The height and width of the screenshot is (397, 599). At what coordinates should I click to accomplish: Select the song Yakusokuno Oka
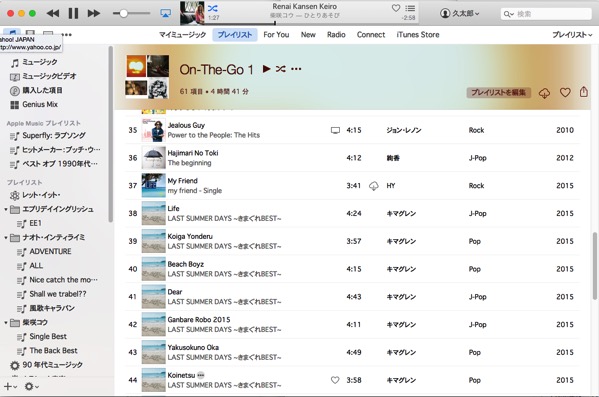click(193, 347)
